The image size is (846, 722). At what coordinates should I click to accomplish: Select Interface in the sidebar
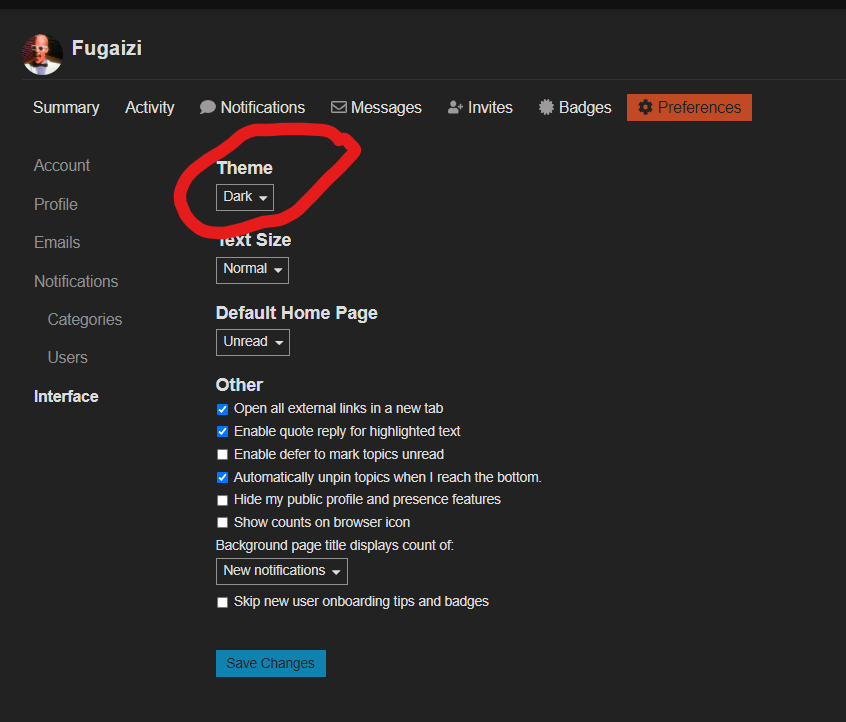(x=66, y=397)
